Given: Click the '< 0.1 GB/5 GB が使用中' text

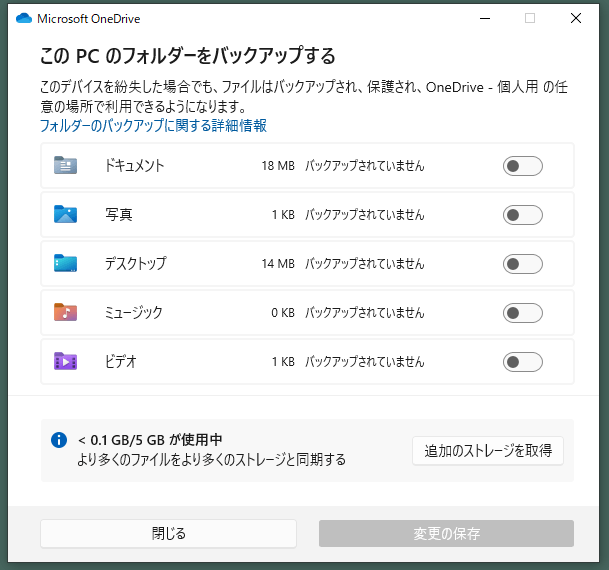Looking at the screenshot, I should (x=150, y=440).
